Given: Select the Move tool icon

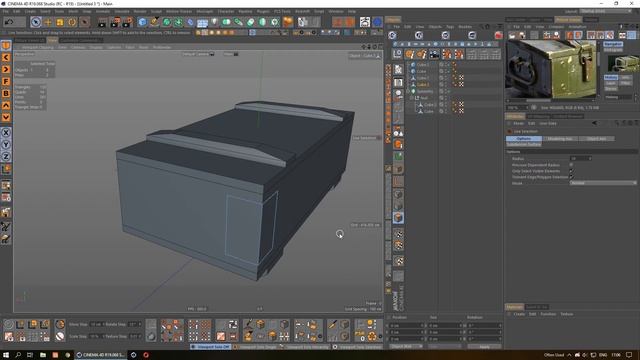Looking at the screenshot, I should [x=48, y=22].
